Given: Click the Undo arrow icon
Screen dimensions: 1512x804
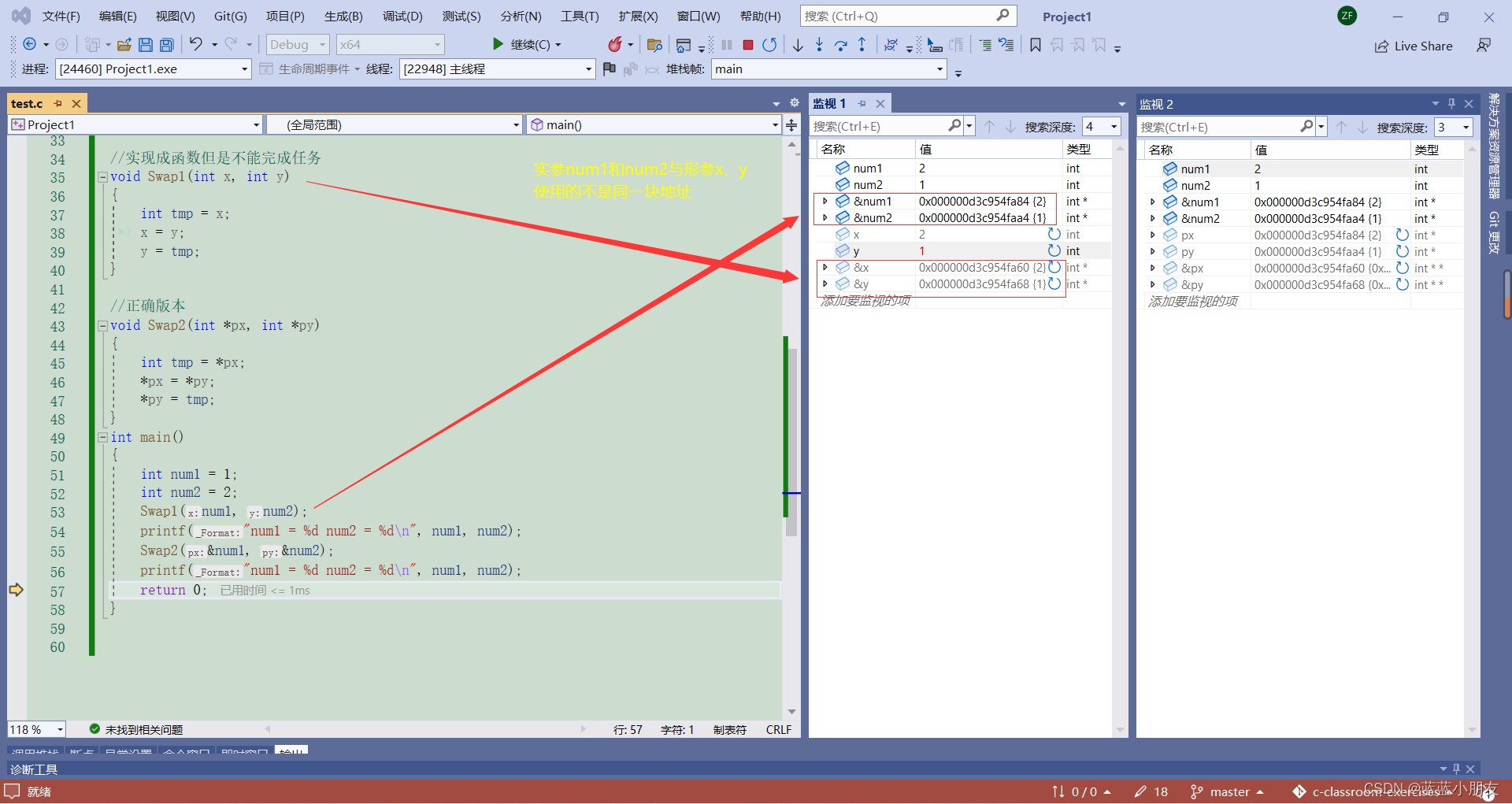Looking at the screenshot, I should (x=196, y=44).
